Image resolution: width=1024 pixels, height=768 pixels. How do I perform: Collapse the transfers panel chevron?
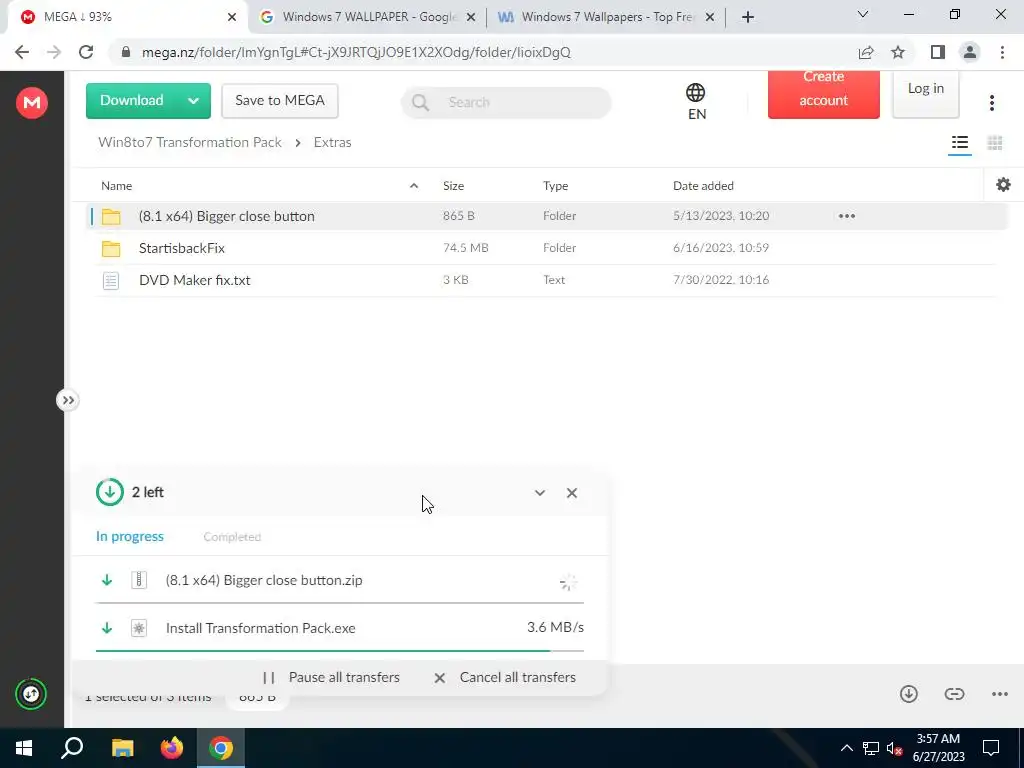539,493
